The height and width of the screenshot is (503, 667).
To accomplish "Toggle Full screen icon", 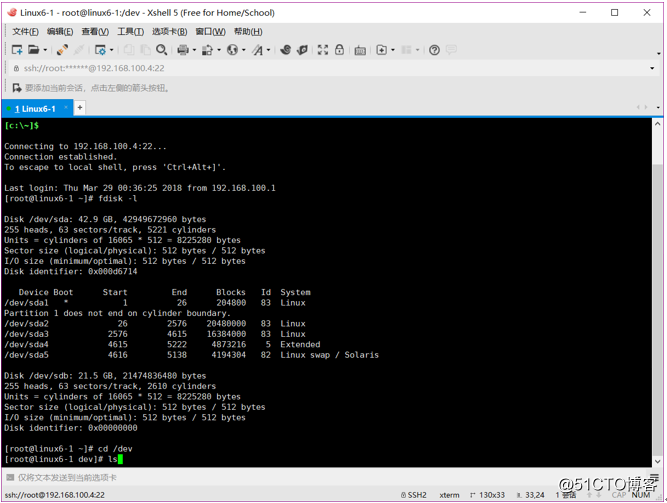I will [x=323, y=50].
